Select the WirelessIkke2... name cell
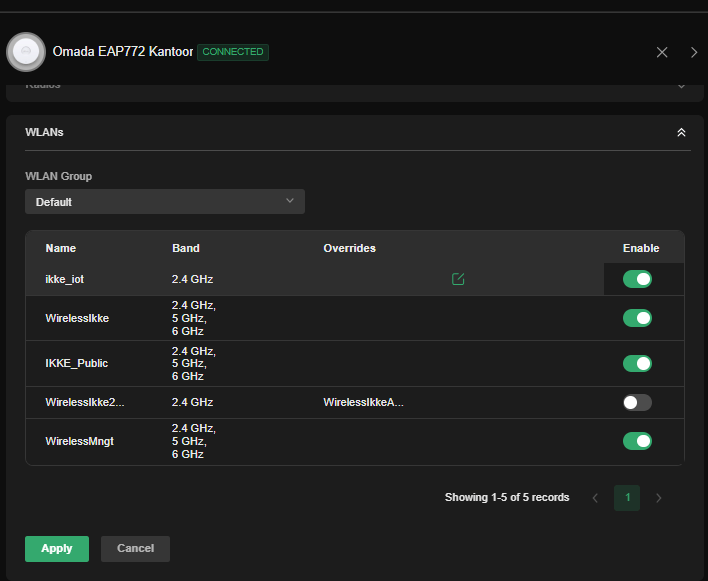708x581 pixels. [85, 402]
